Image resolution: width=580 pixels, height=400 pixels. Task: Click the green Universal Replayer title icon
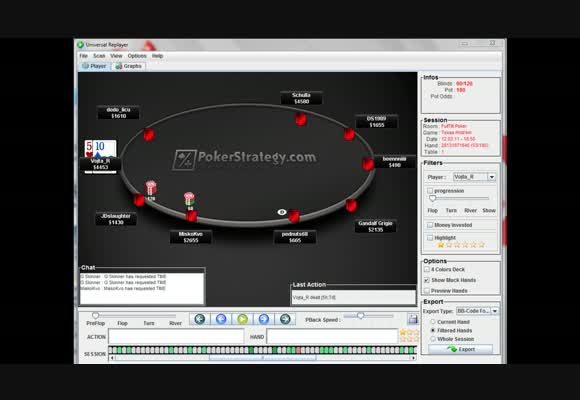pyautogui.click(x=80, y=45)
